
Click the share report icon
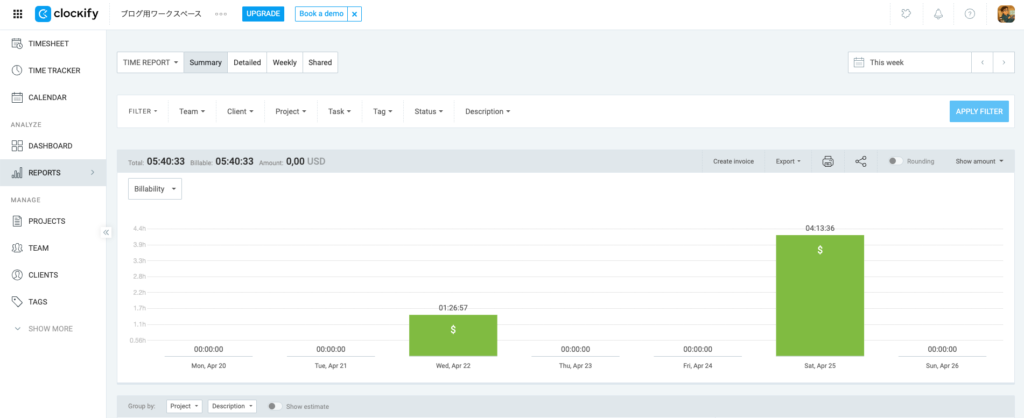861,161
